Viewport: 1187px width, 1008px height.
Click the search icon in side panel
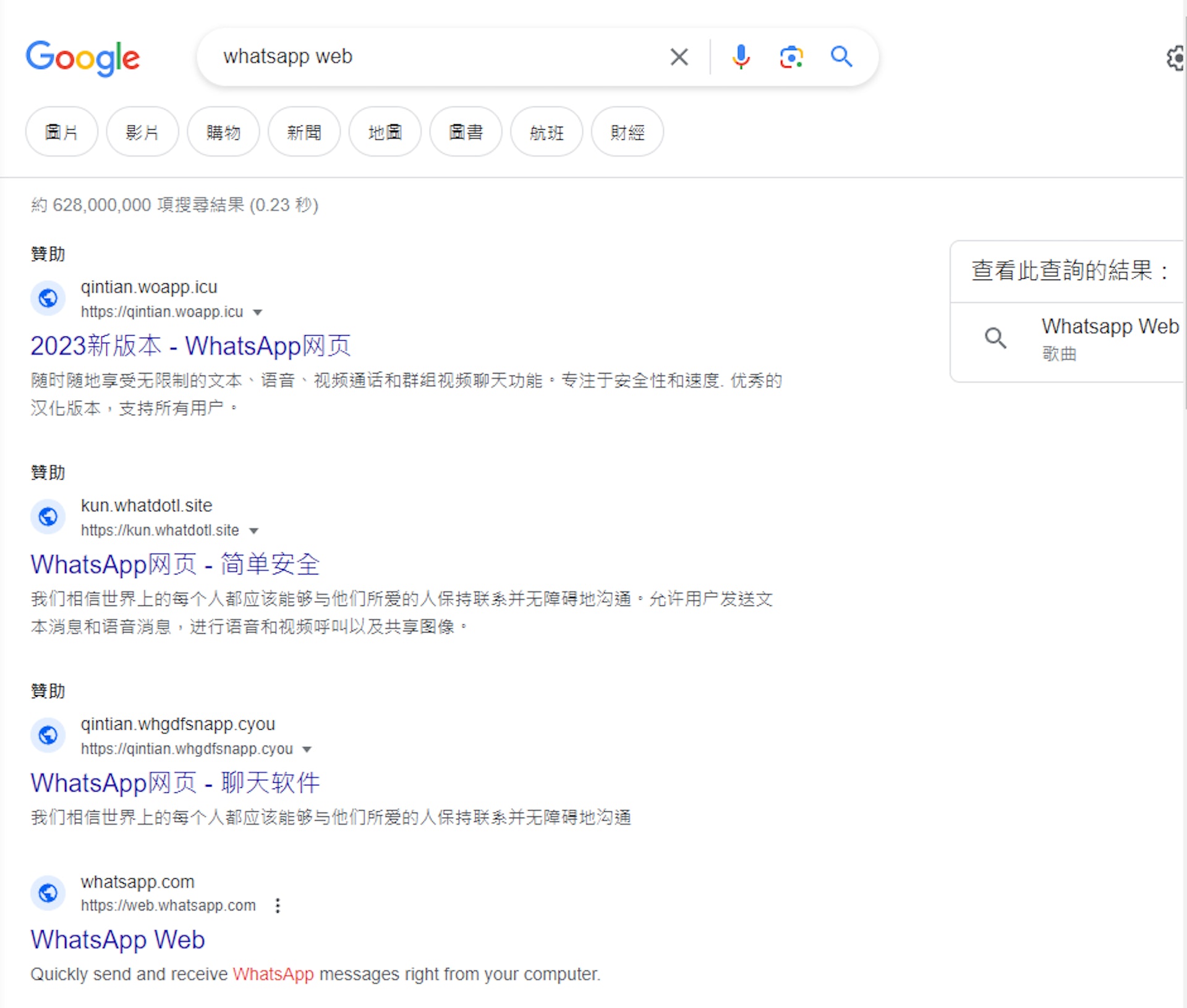tap(995, 338)
